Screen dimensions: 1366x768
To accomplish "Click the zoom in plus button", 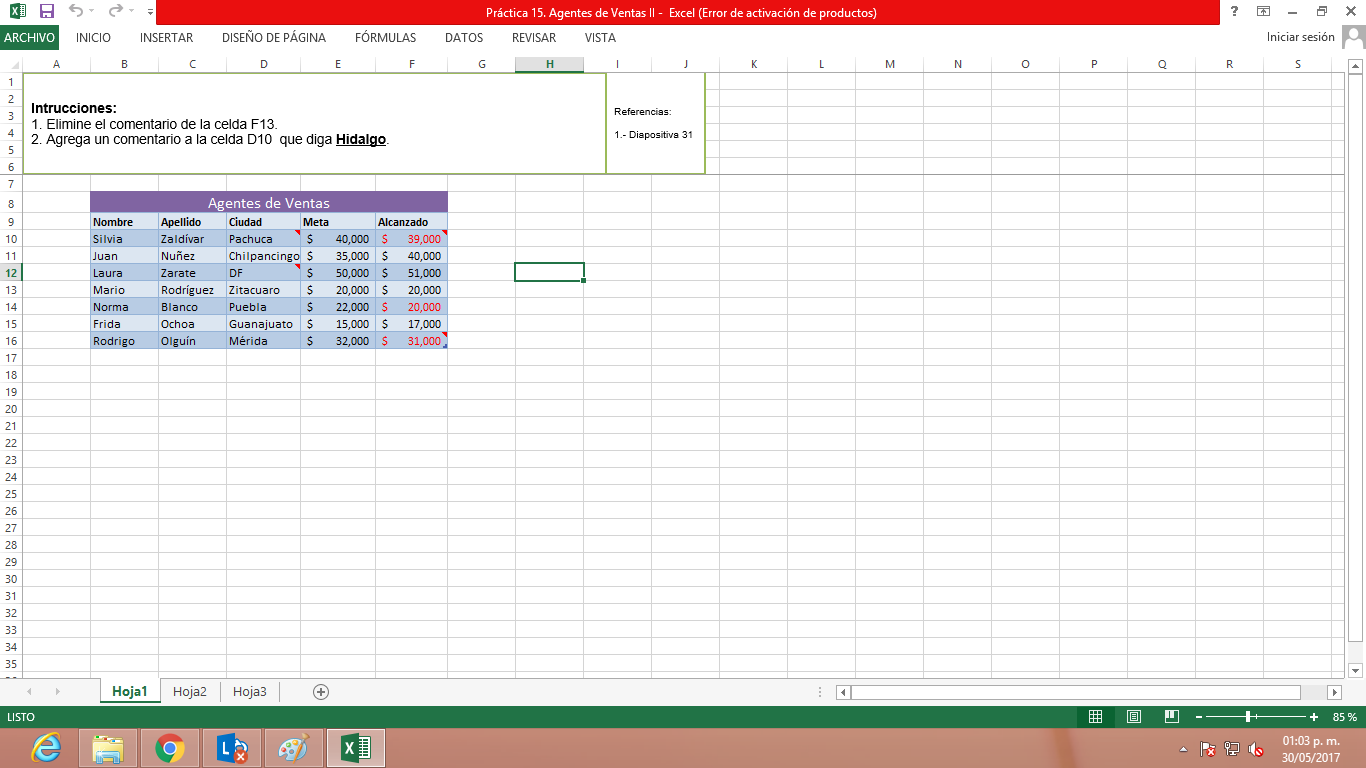I will coord(1314,717).
